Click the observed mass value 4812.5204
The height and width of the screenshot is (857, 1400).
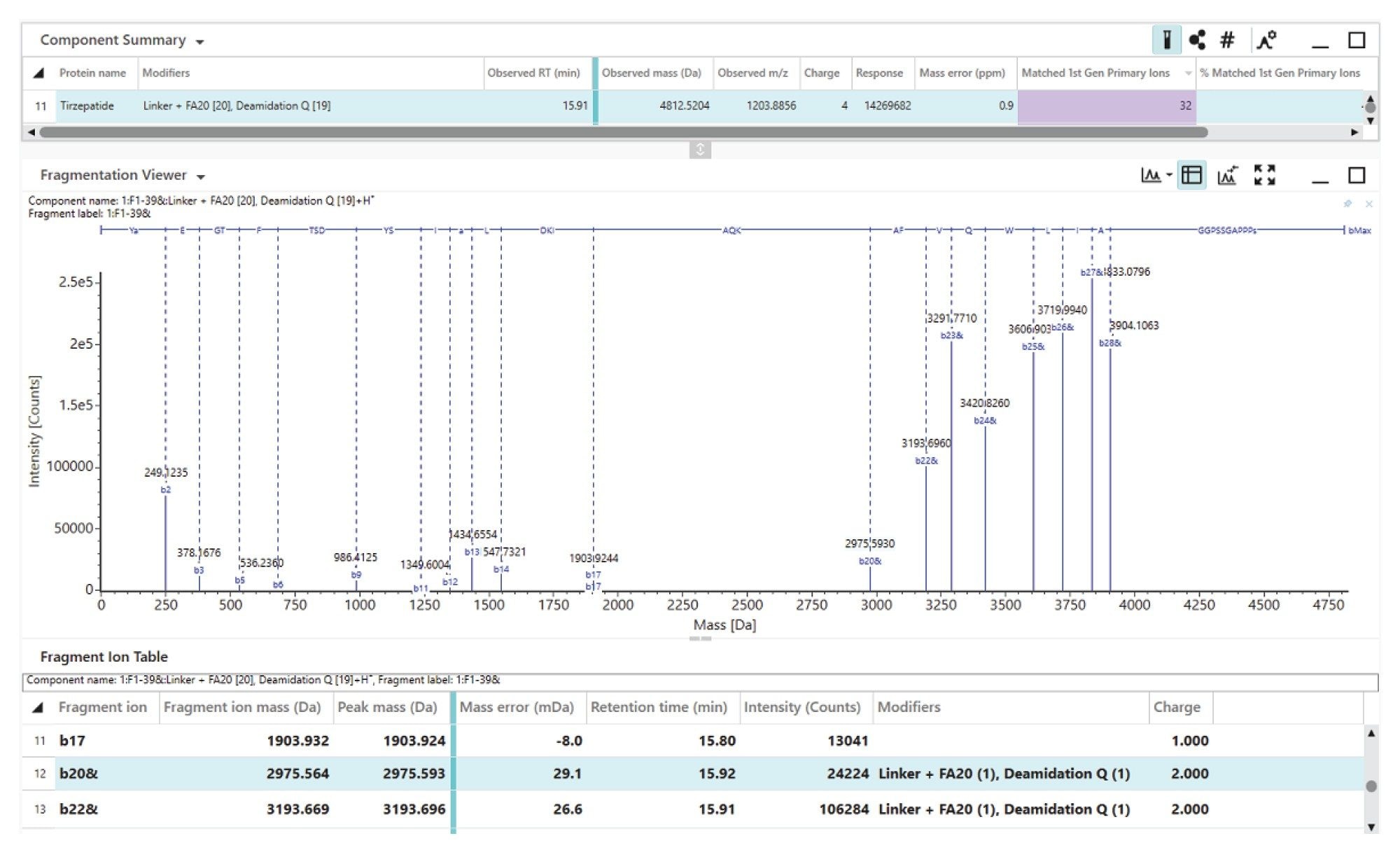pyautogui.click(x=684, y=106)
